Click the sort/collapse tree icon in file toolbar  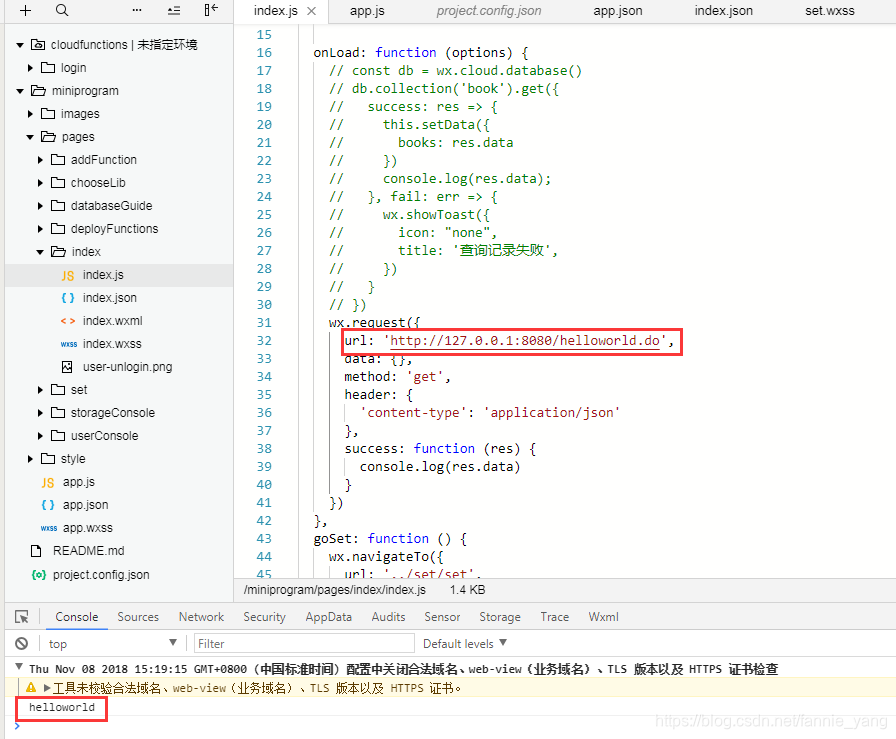tap(174, 10)
